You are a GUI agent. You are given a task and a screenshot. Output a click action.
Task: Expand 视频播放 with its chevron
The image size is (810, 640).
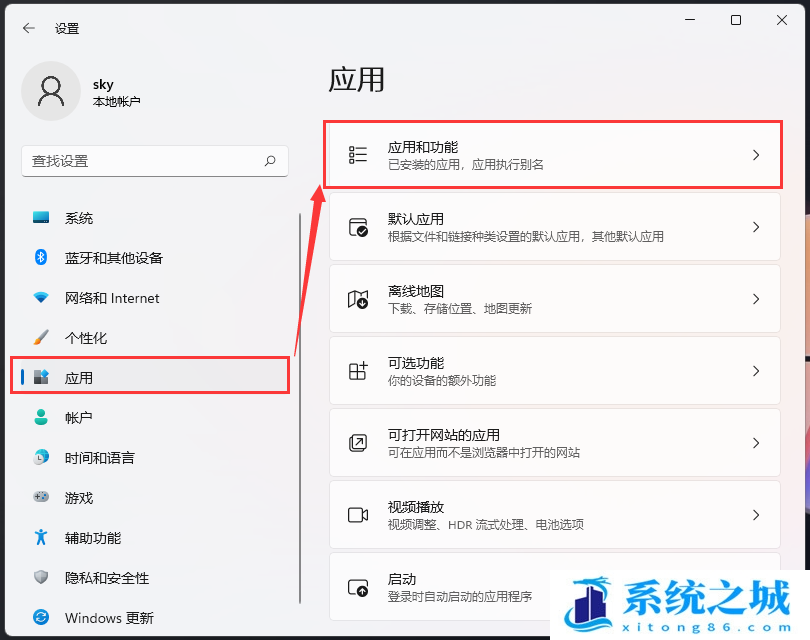tap(756, 515)
